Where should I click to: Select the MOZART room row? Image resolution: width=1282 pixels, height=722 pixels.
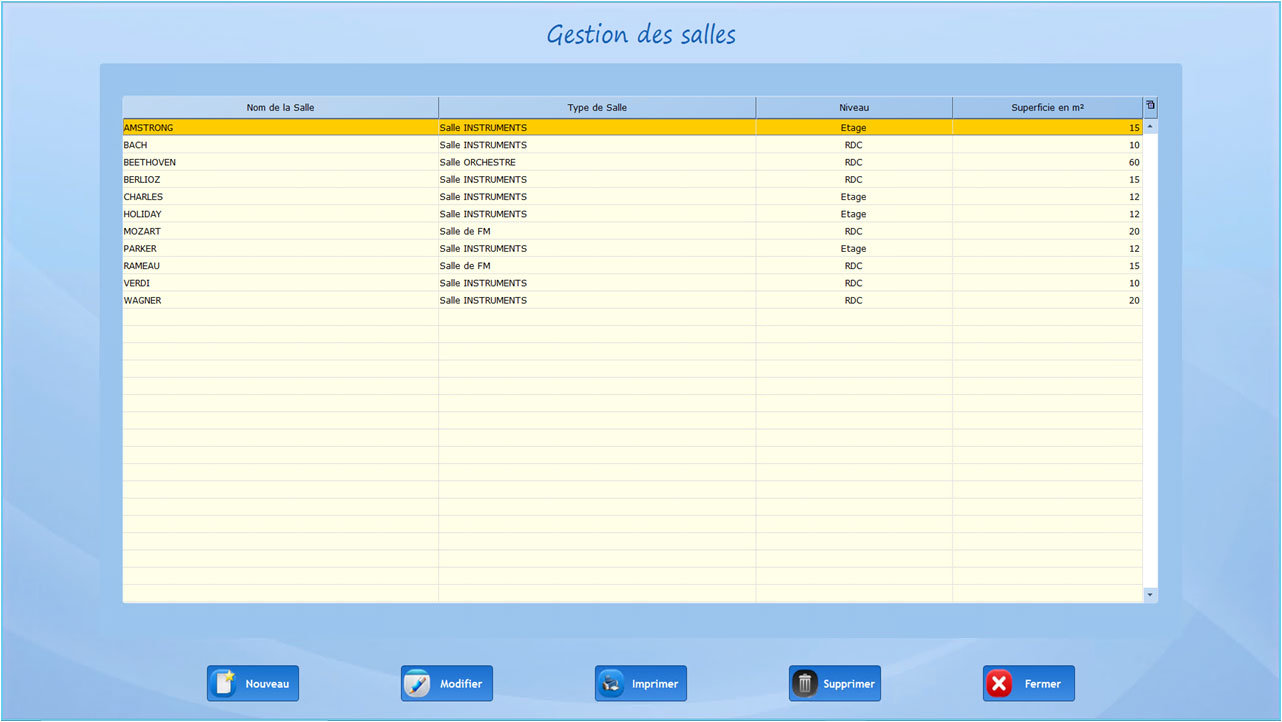pos(632,231)
